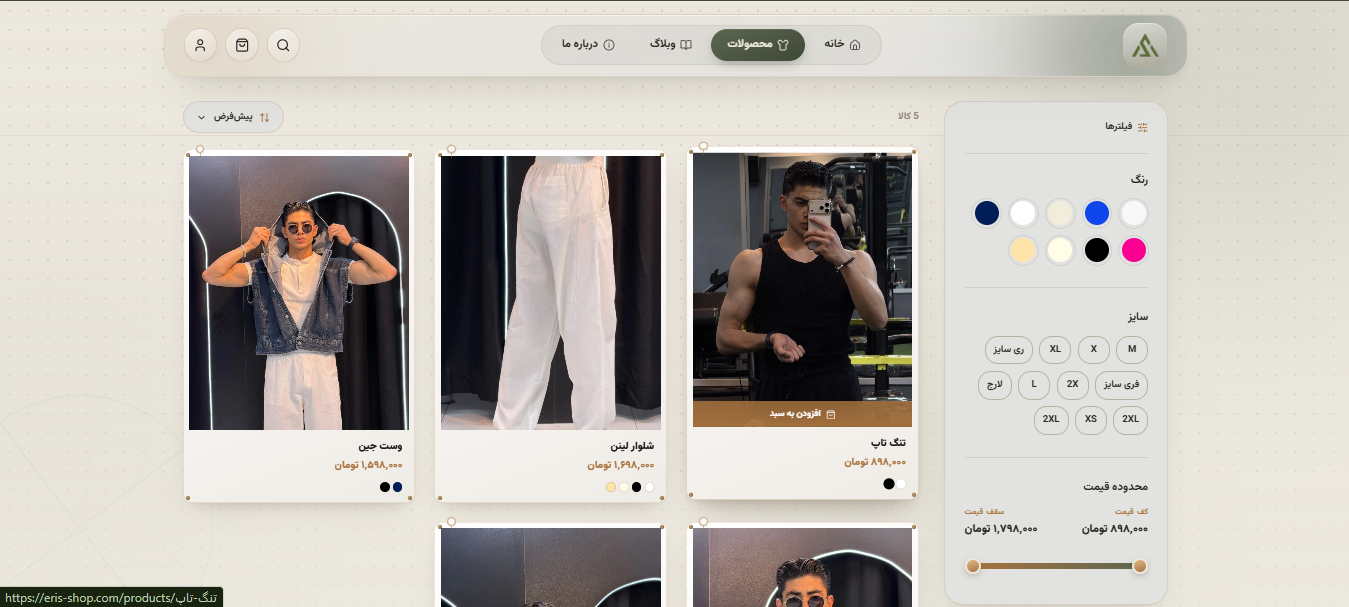Expand the پیش‌فرض sort dropdown

tap(233, 117)
